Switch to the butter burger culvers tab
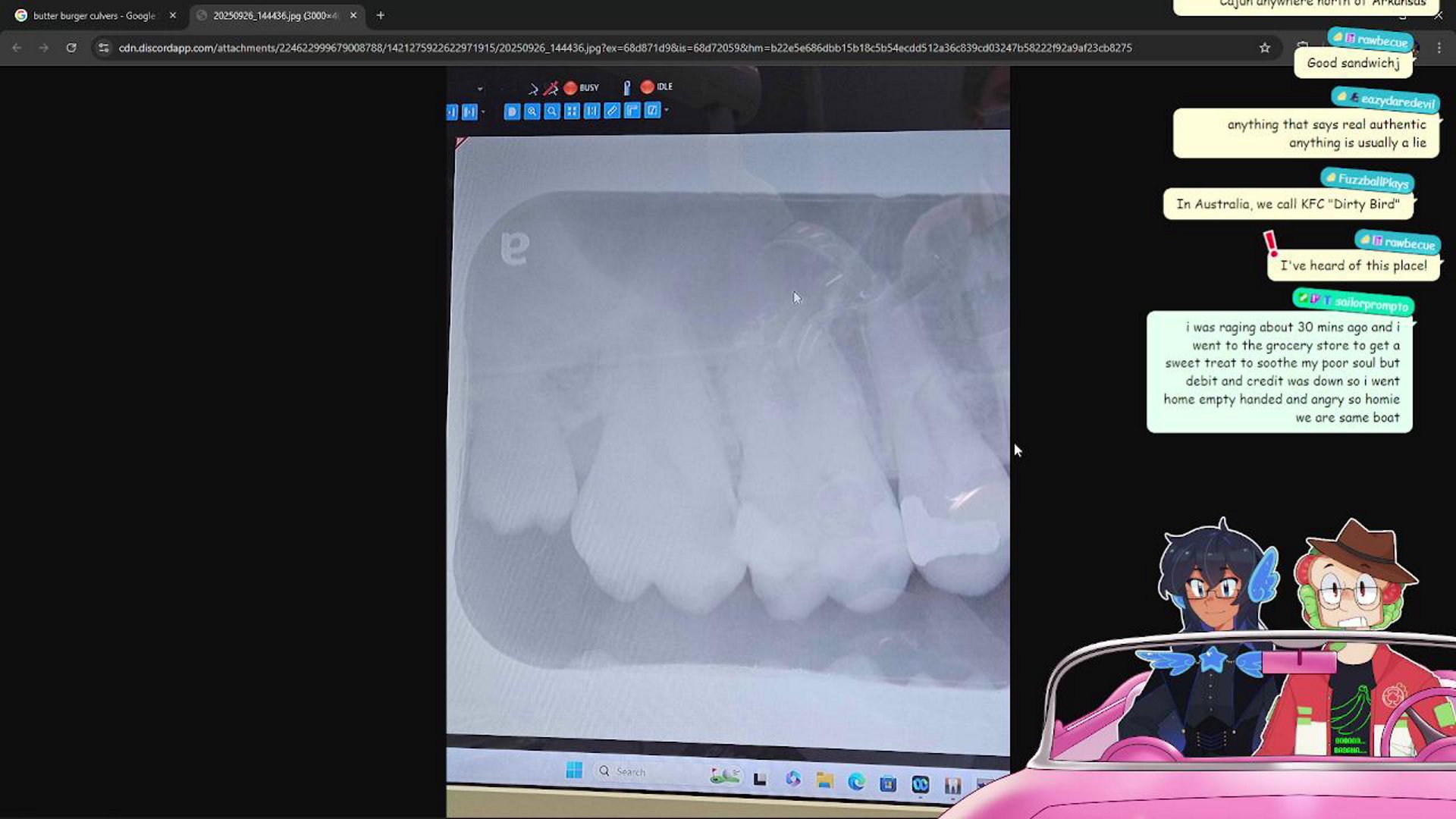1456x819 pixels. (91, 15)
